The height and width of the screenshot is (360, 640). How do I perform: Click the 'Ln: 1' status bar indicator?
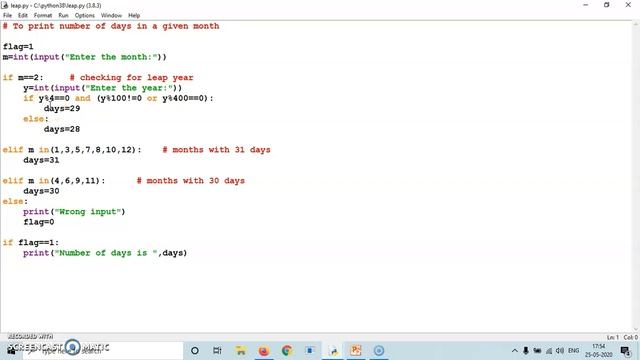(x=612, y=337)
